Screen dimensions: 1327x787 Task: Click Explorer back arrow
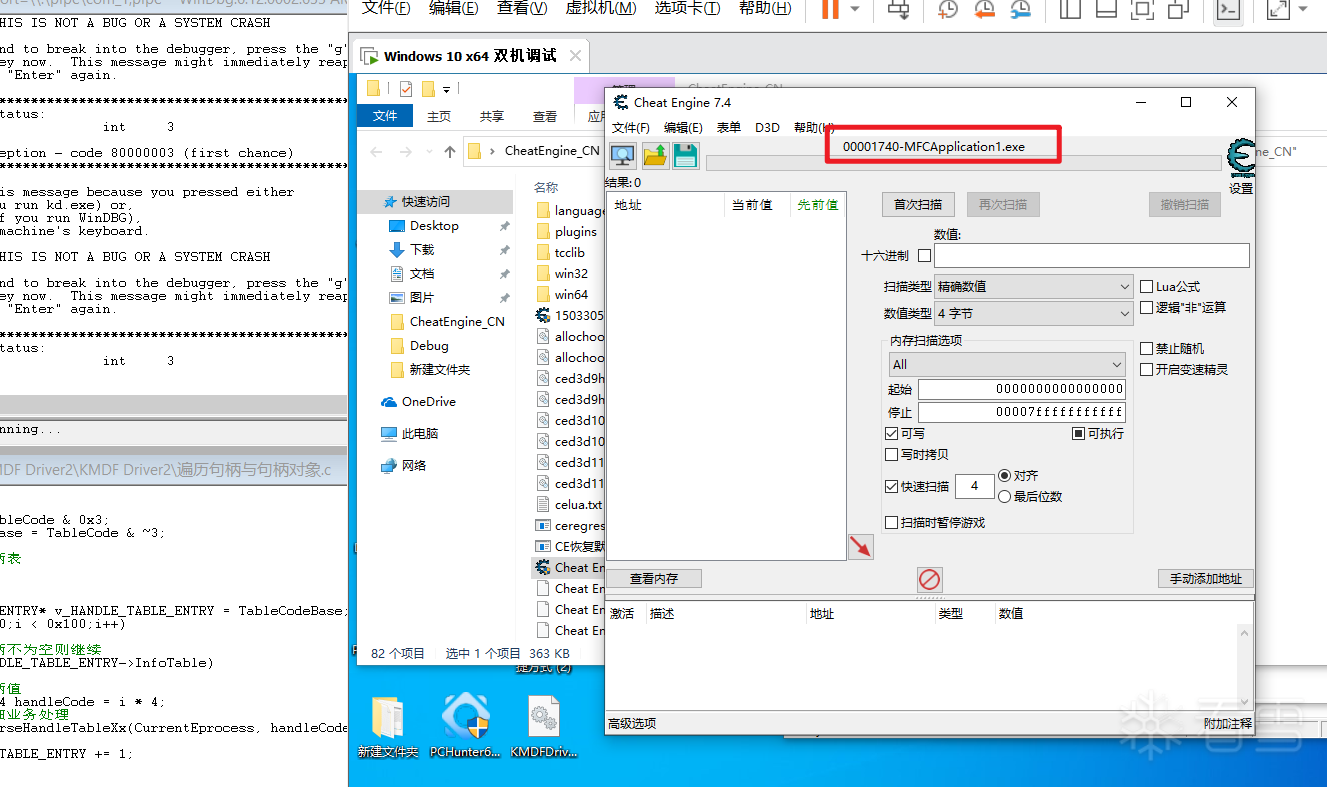[376, 152]
